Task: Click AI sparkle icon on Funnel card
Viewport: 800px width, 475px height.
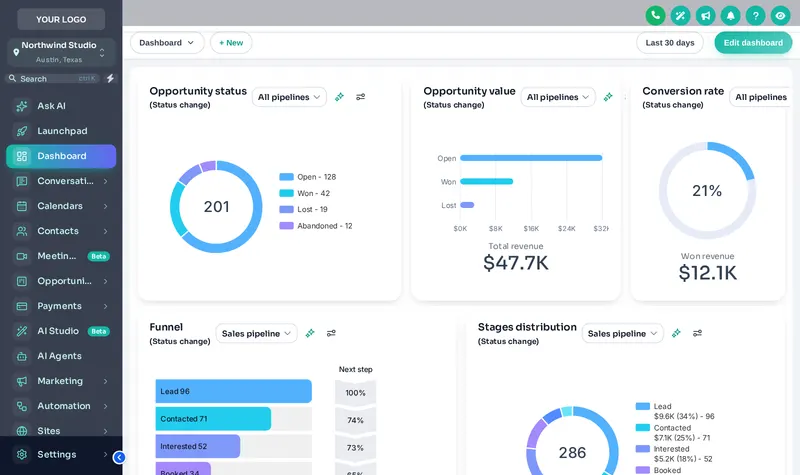Action: pyautogui.click(x=310, y=333)
